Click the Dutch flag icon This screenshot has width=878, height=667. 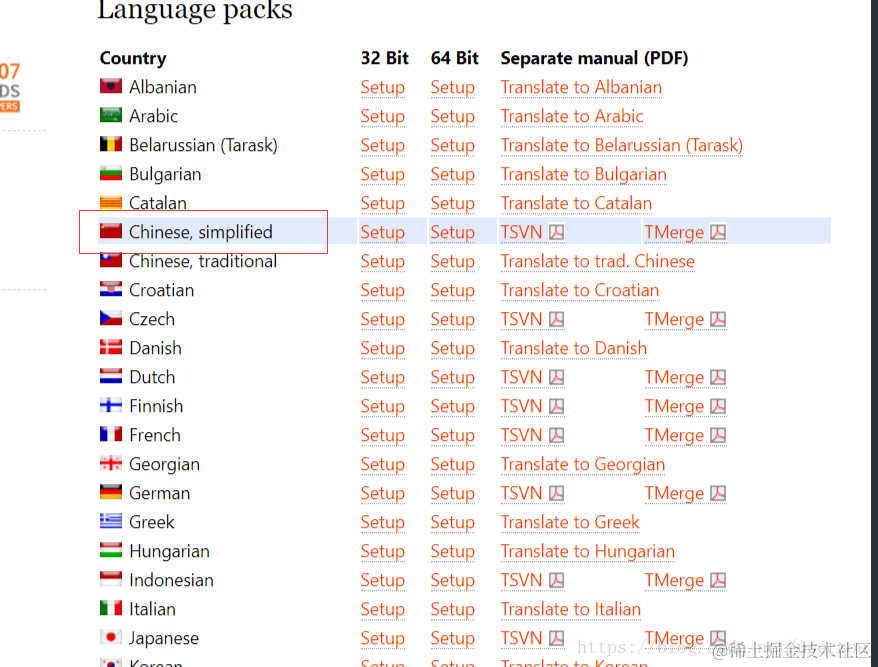tap(111, 376)
